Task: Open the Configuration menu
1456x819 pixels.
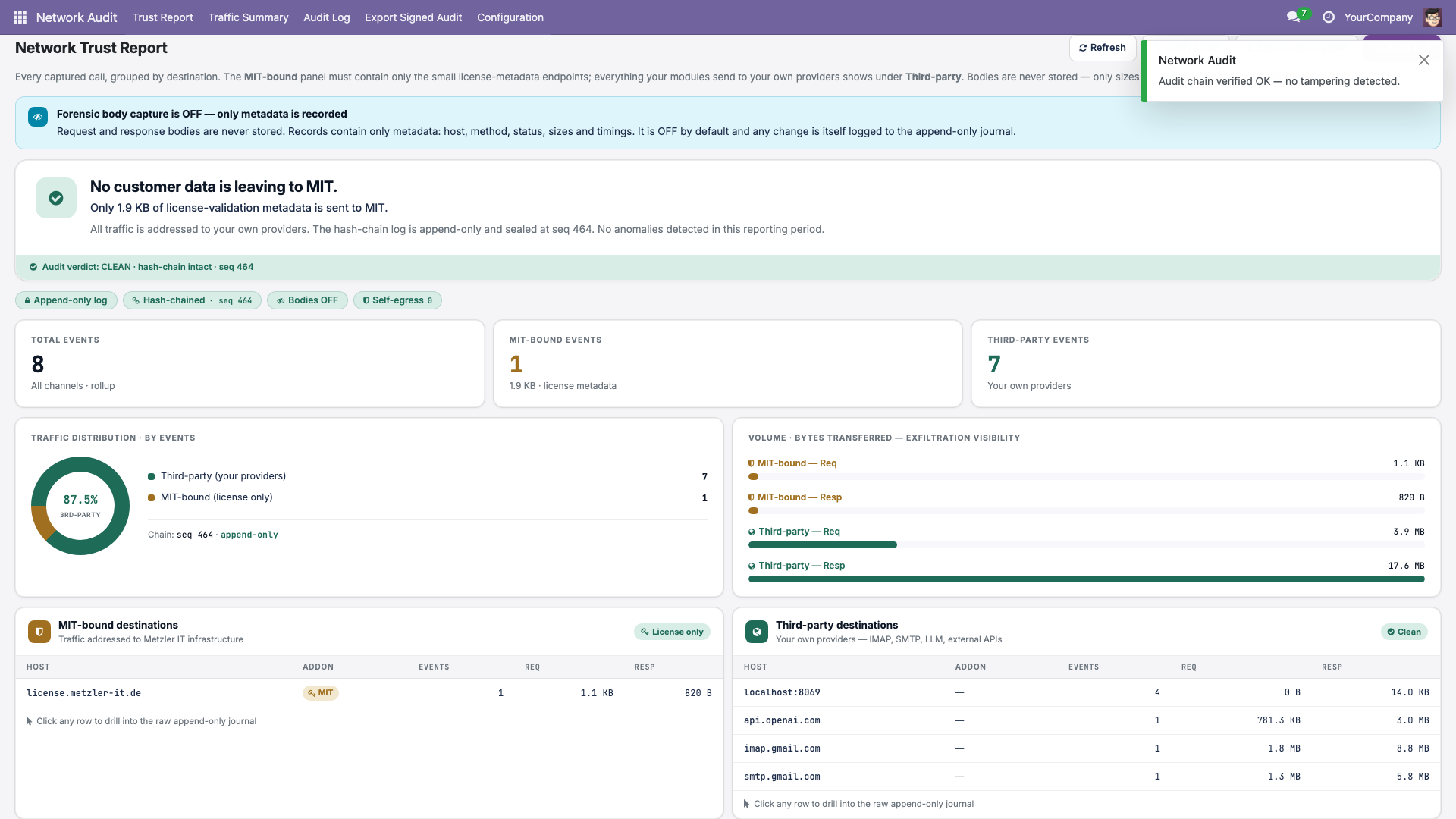Action: tap(510, 17)
